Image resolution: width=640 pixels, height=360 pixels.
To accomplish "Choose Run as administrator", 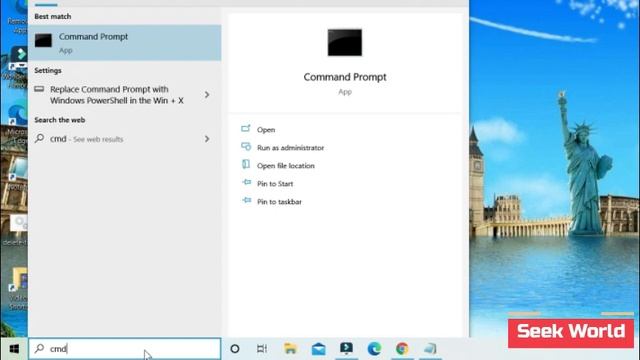I will click(x=290, y=148).
